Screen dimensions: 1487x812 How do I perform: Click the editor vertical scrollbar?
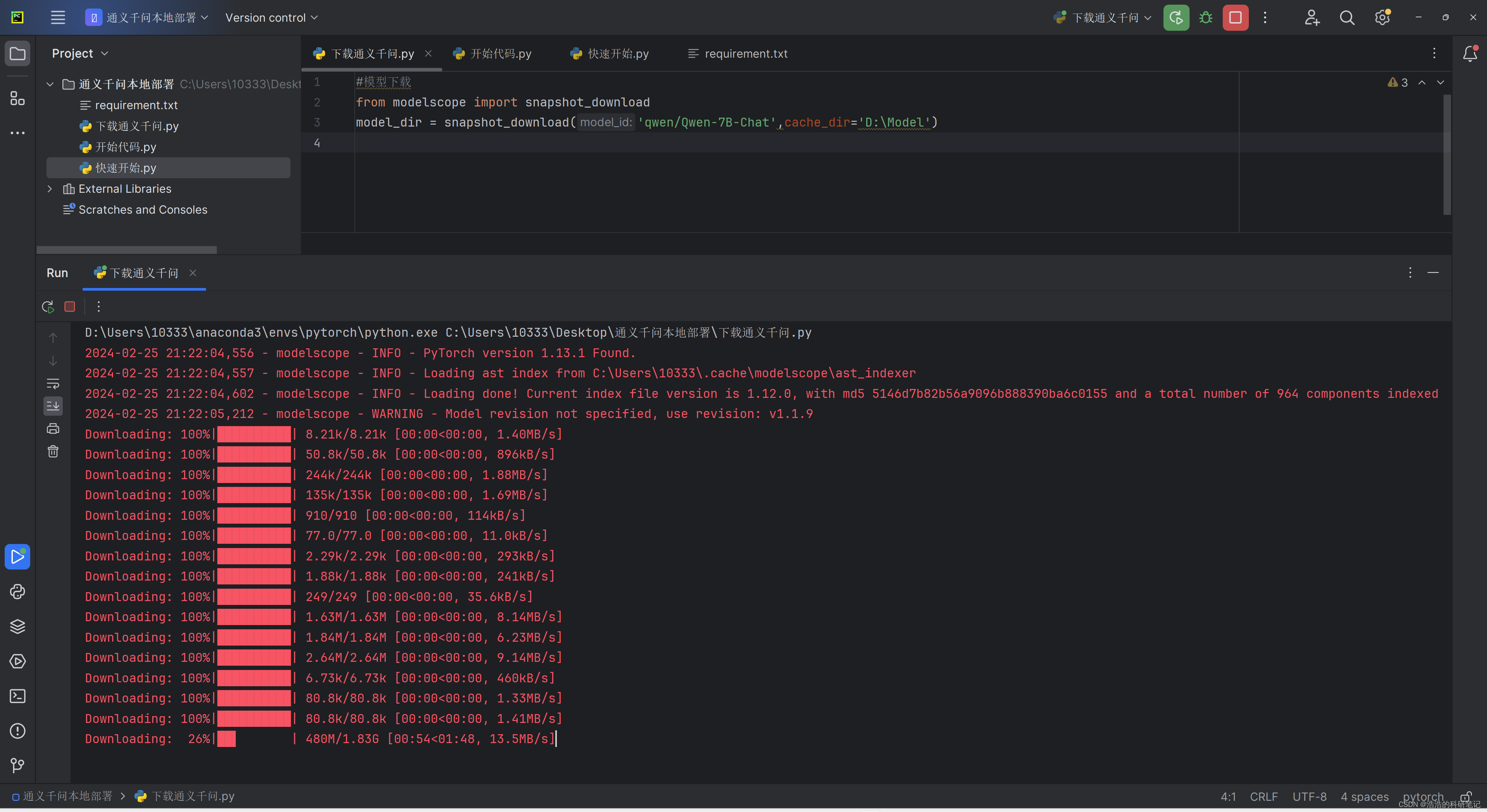(x=1447, y=155)
